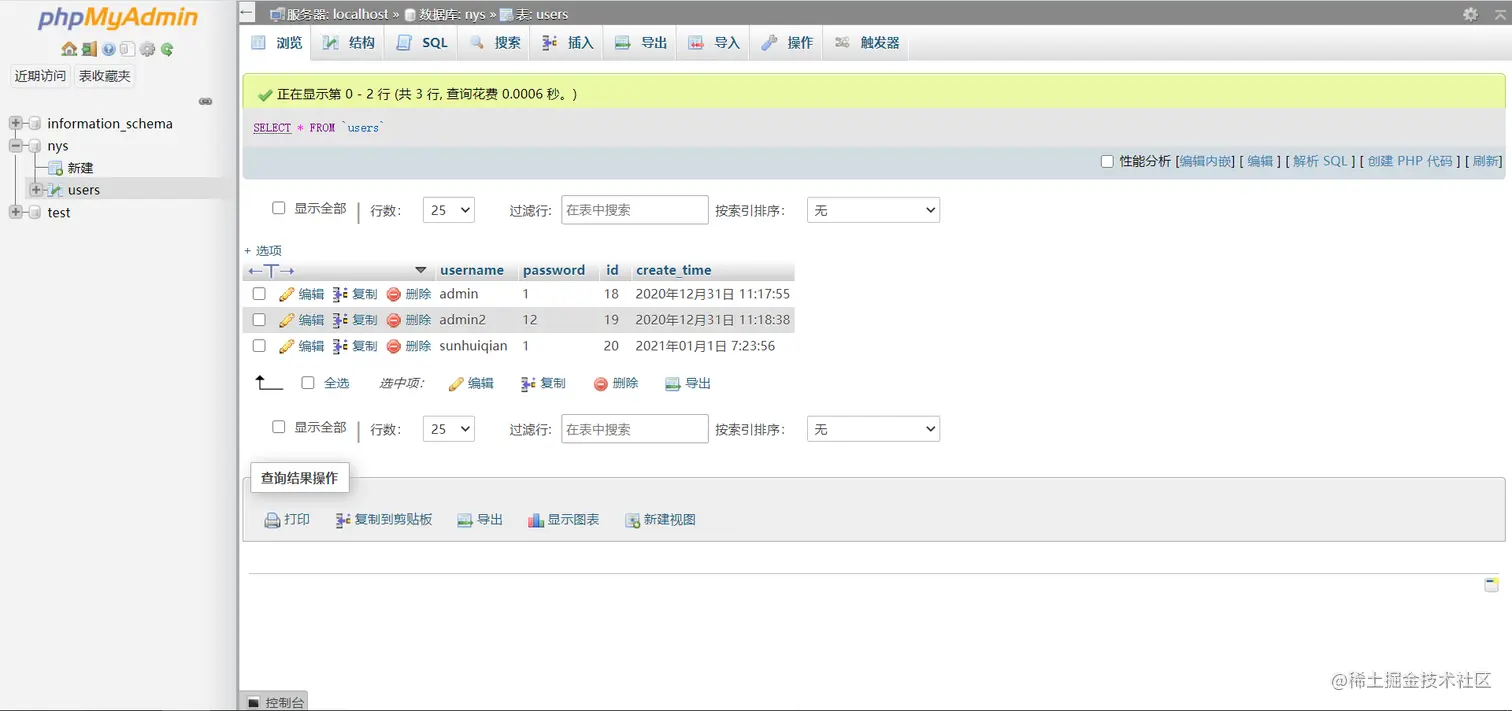Open the 导出 export tab
This screenshot has height=711, width=1512.
coord(641,43)
